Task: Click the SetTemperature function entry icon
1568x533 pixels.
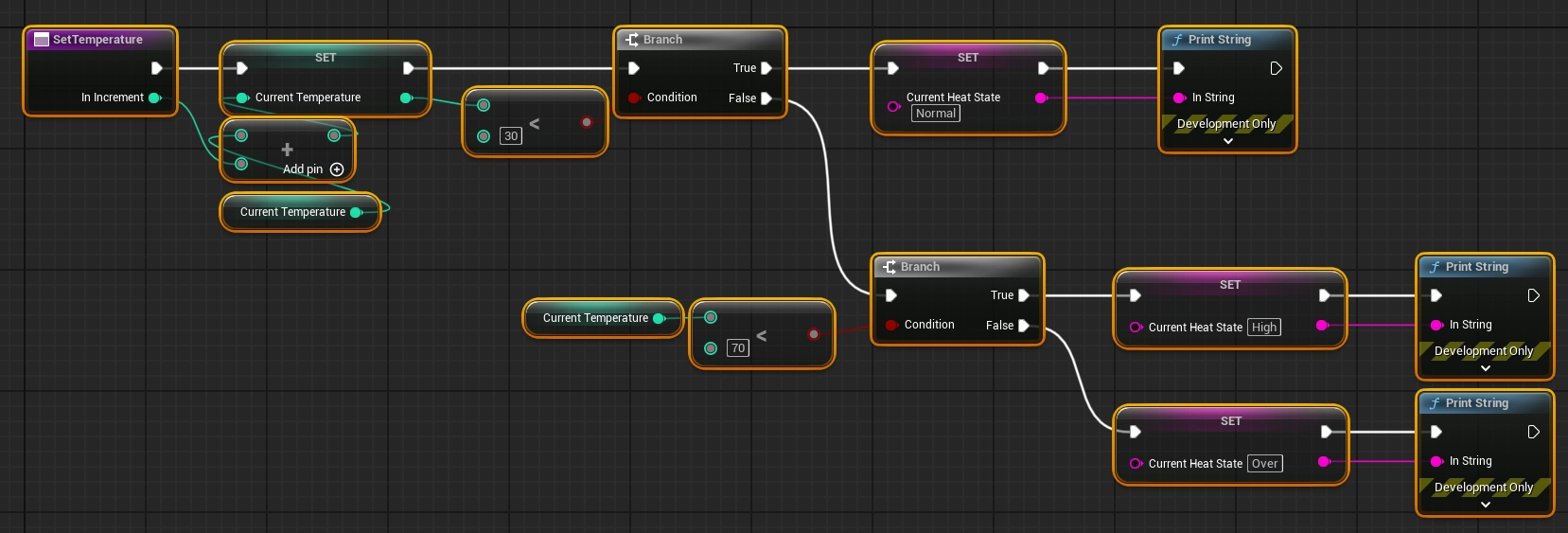Action: 42,40
